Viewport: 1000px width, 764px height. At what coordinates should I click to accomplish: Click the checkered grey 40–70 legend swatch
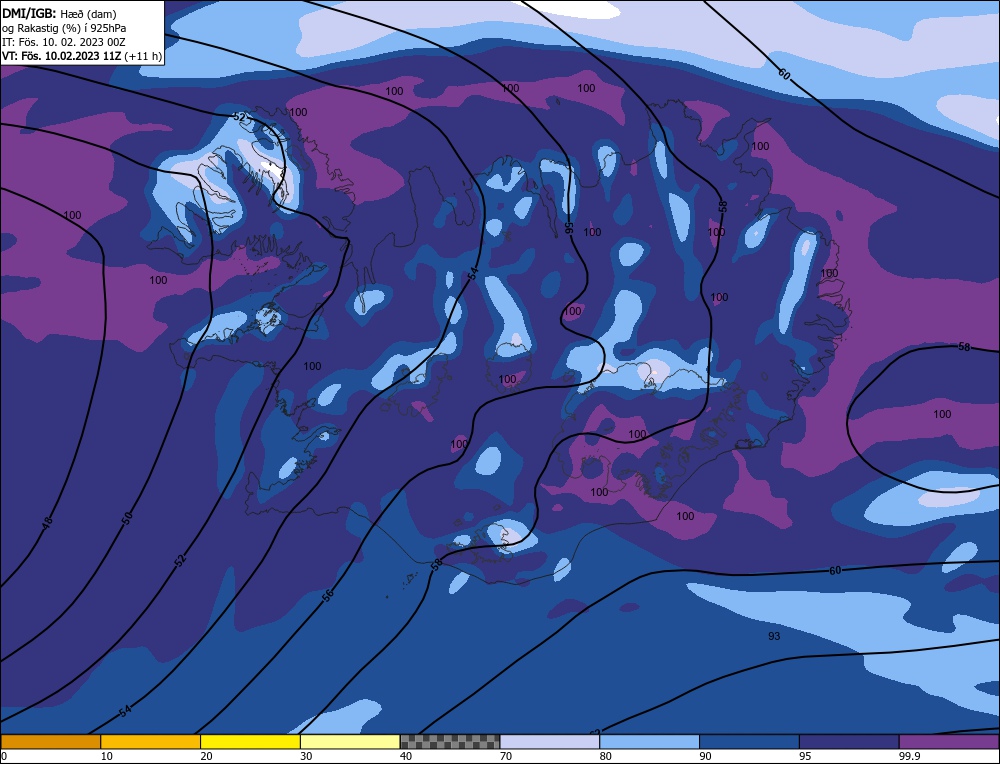[x=450, y=742]
